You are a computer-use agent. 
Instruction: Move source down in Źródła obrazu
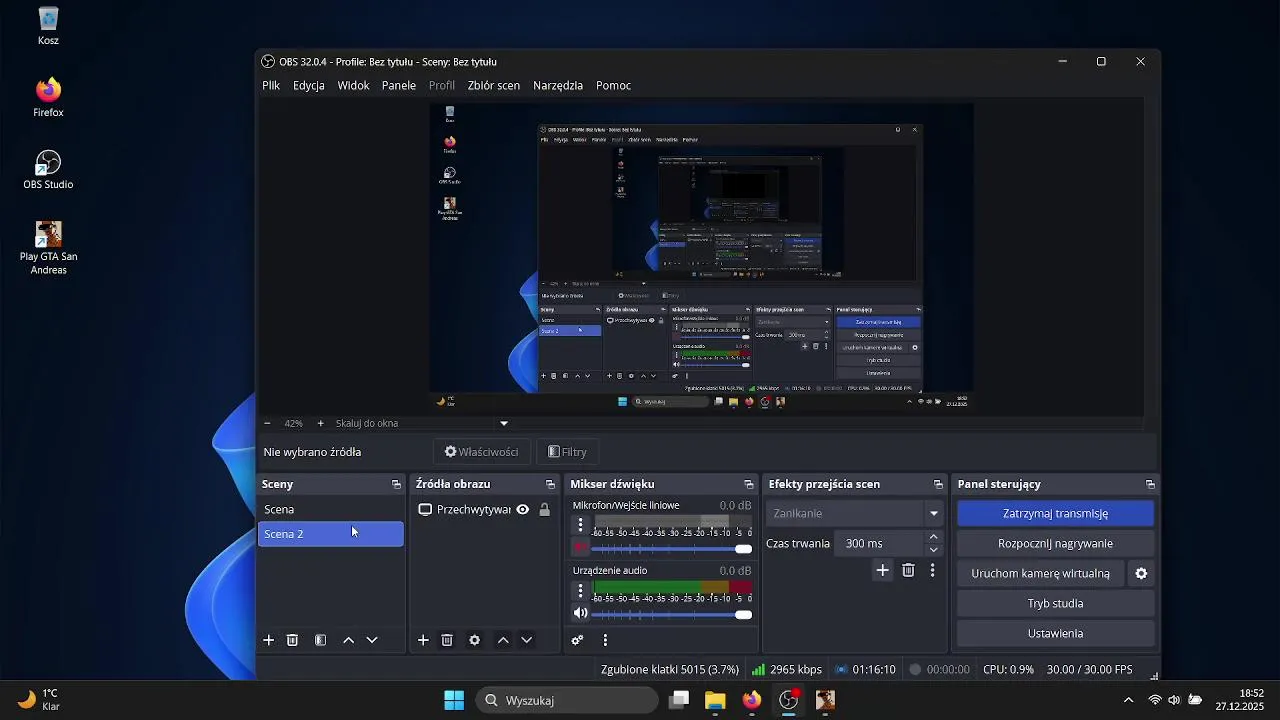pyautogui.click(x=527, y=640)
